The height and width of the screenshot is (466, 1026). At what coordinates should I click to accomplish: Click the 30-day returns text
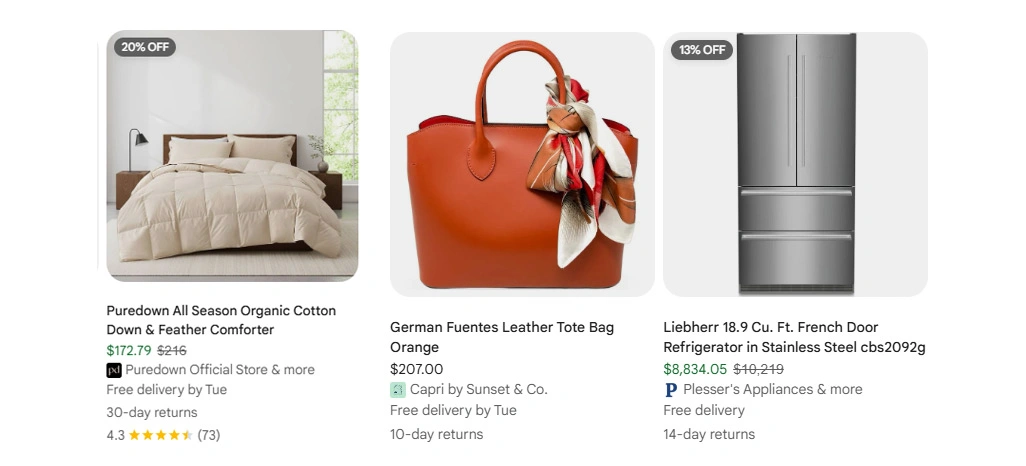(x=152, y=412)
